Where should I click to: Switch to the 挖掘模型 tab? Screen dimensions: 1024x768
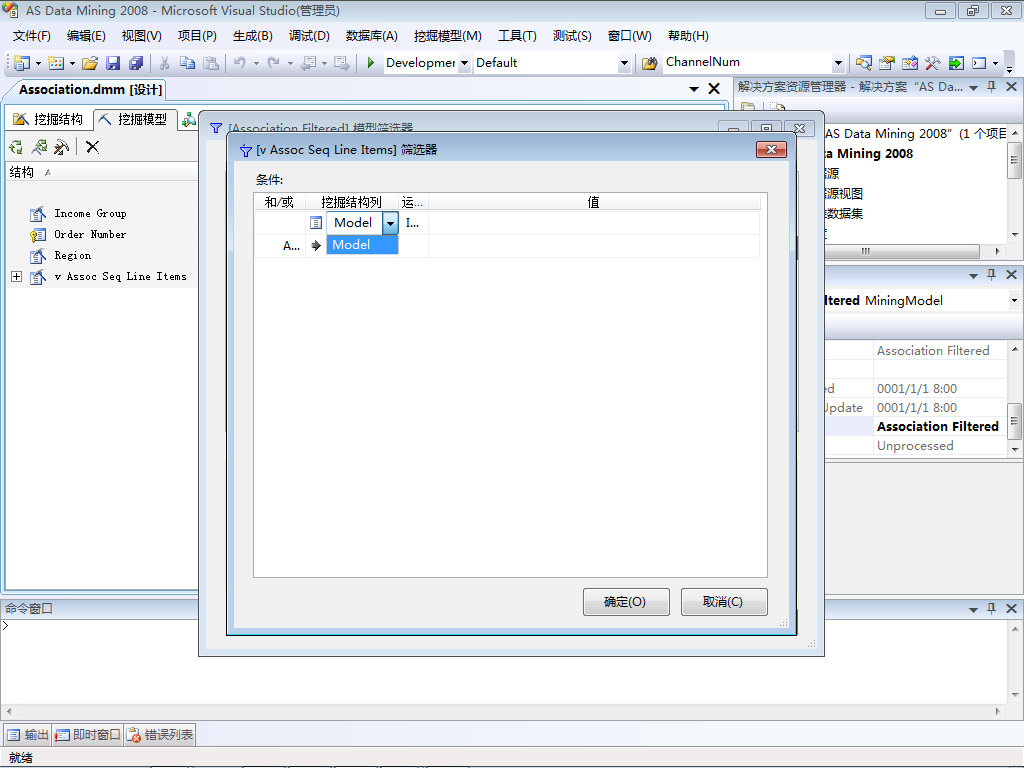pos(134,119)
